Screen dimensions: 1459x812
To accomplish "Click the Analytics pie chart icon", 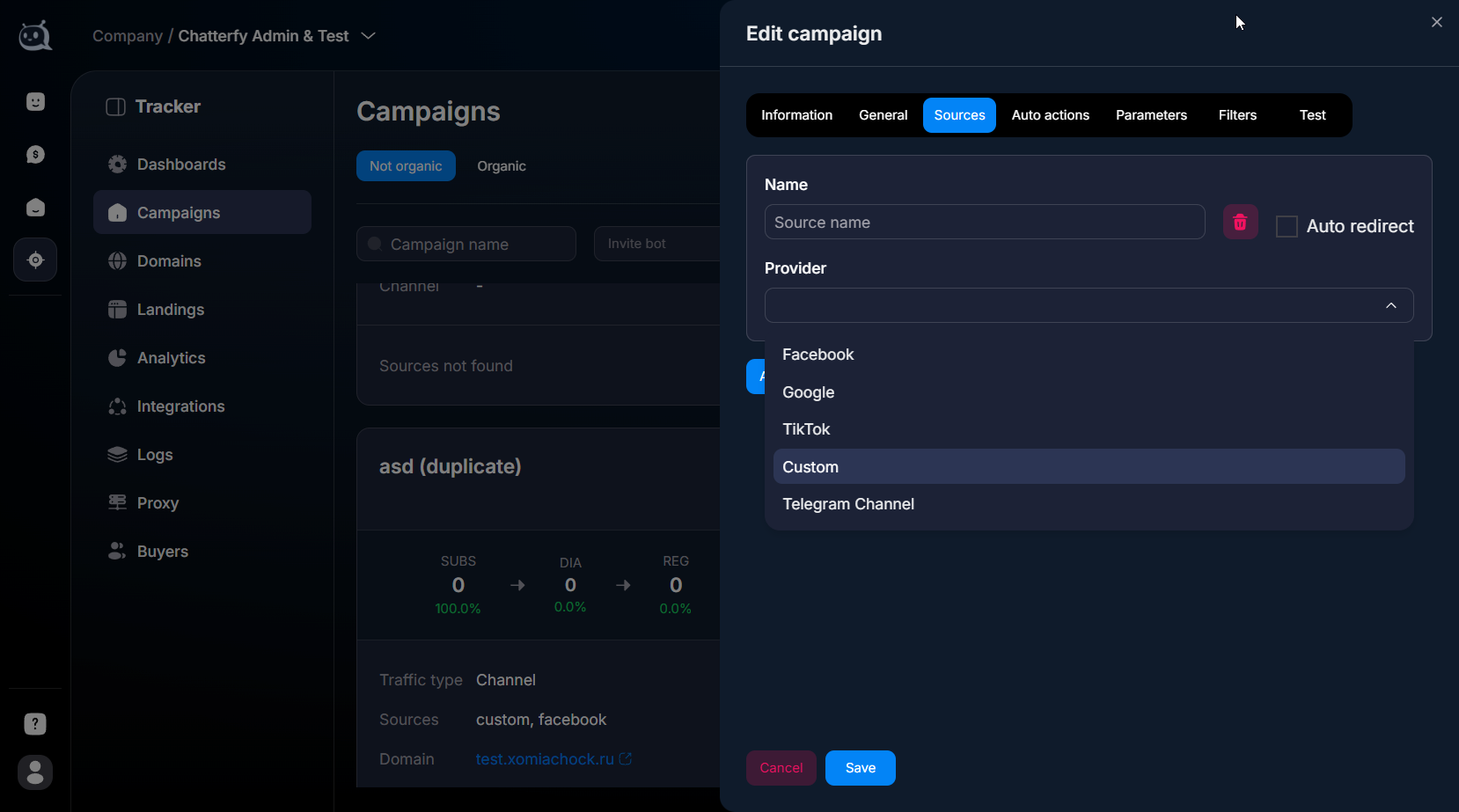I will (x=117, y=358).
